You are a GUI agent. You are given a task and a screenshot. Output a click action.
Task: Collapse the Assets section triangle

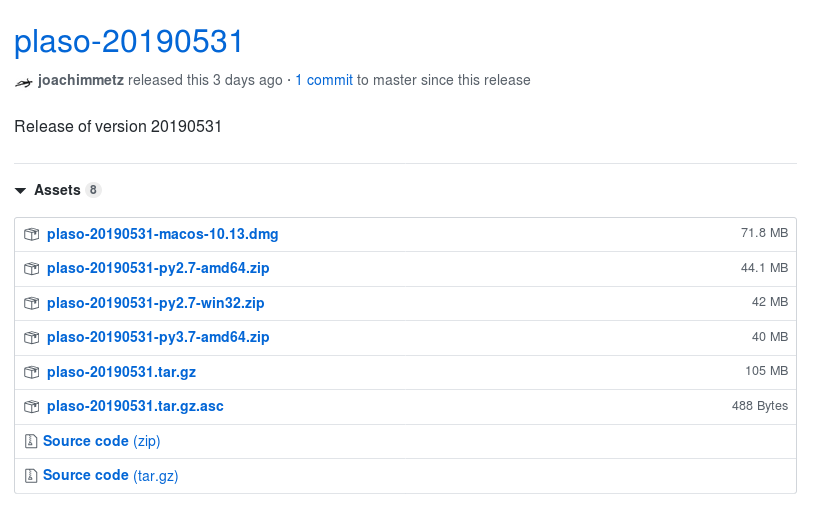click(20, 190)
